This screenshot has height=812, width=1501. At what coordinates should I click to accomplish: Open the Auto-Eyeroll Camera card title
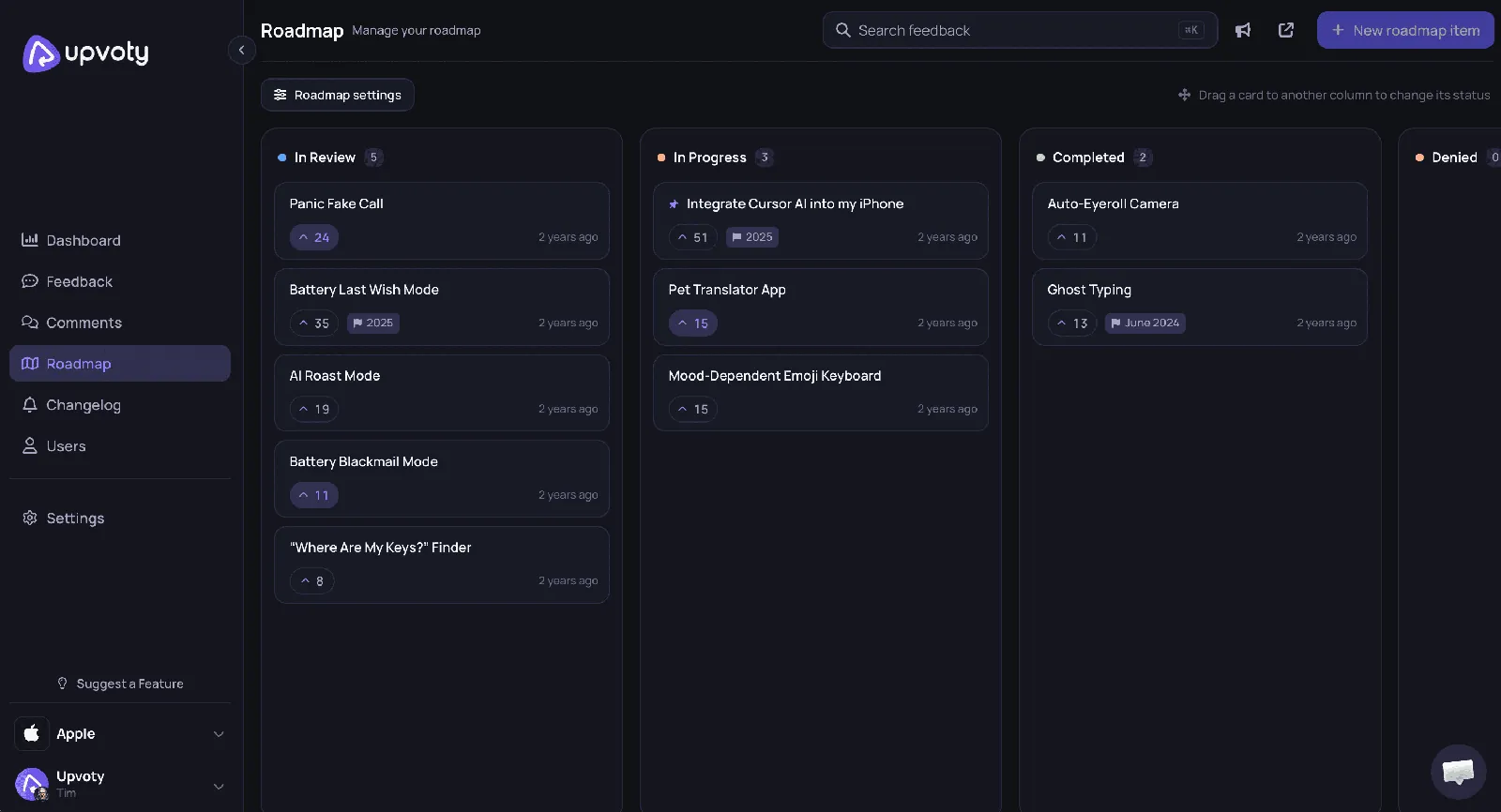[1113, 203]
